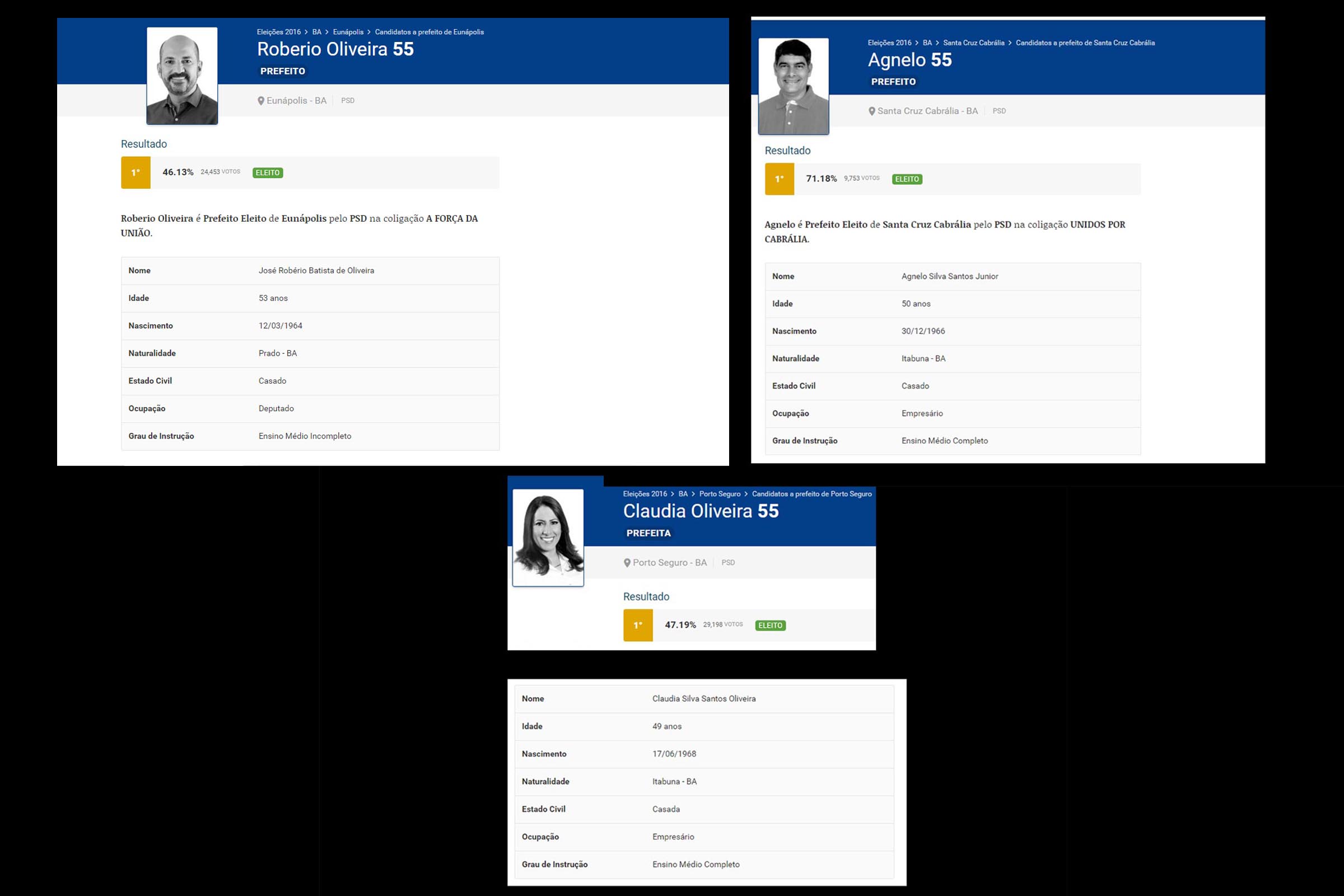This screenshot has height=896, width=1344.
Task: Click Roberio Oliveira's candidate photo
Action: click(181, 76)
